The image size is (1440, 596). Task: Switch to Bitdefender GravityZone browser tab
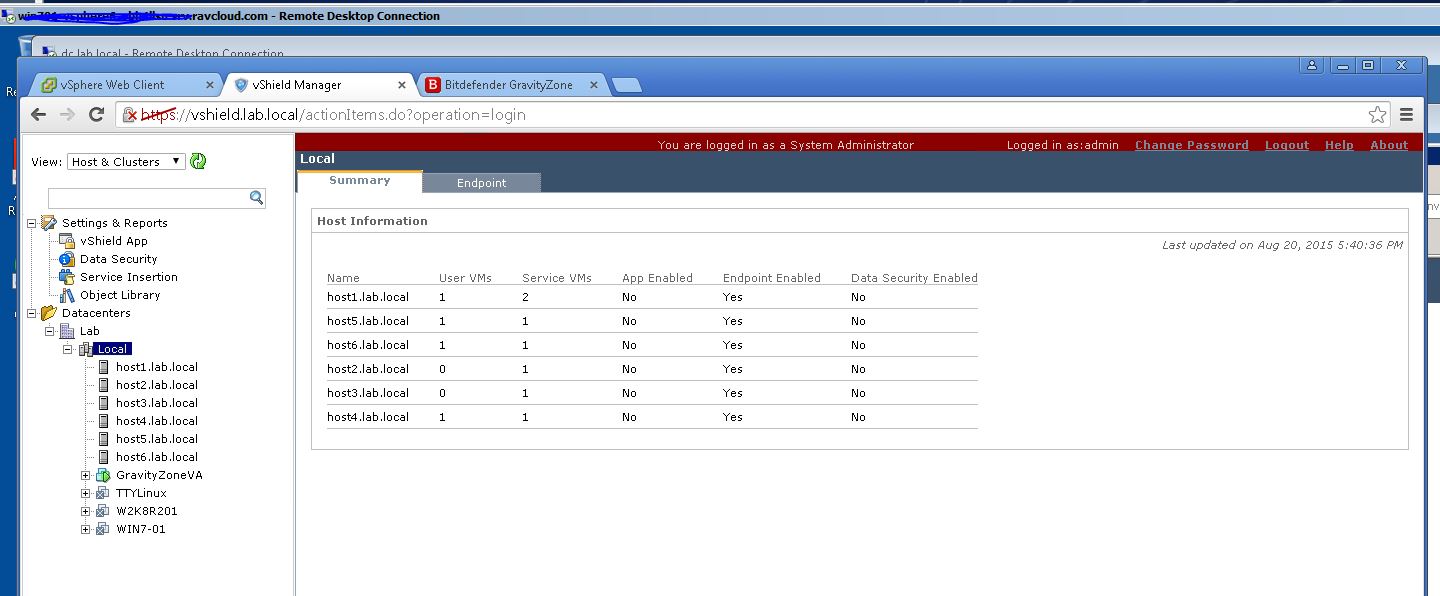tap(508, 85)
